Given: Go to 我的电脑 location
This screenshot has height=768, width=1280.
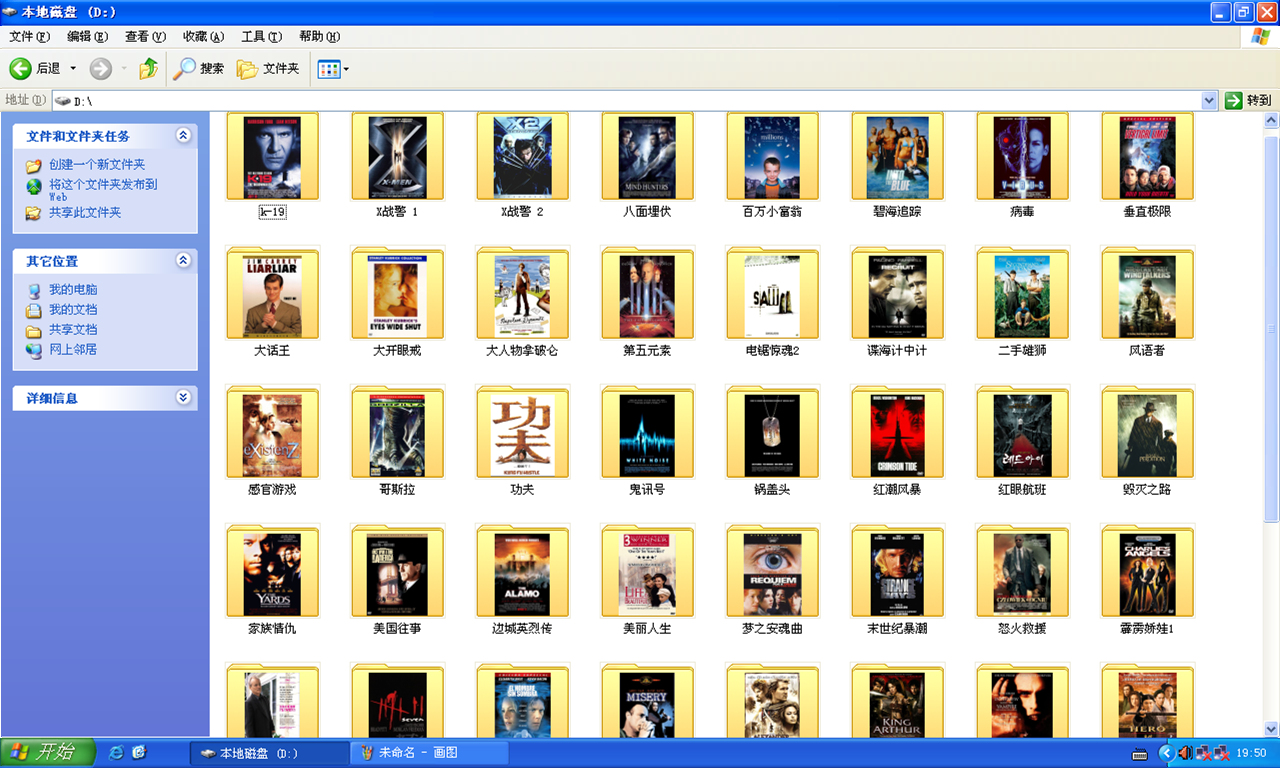Looking at the screenshot, I should pos(73,290).
